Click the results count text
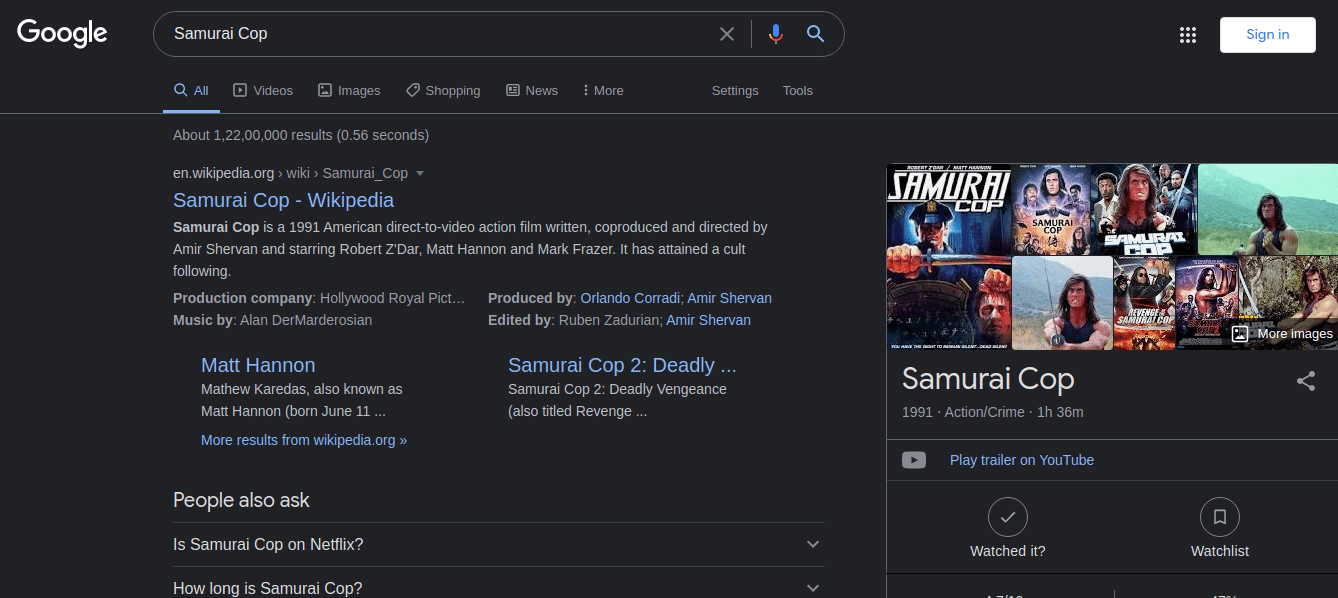This screenshot has width=1338, height=598. click(301, 135)
